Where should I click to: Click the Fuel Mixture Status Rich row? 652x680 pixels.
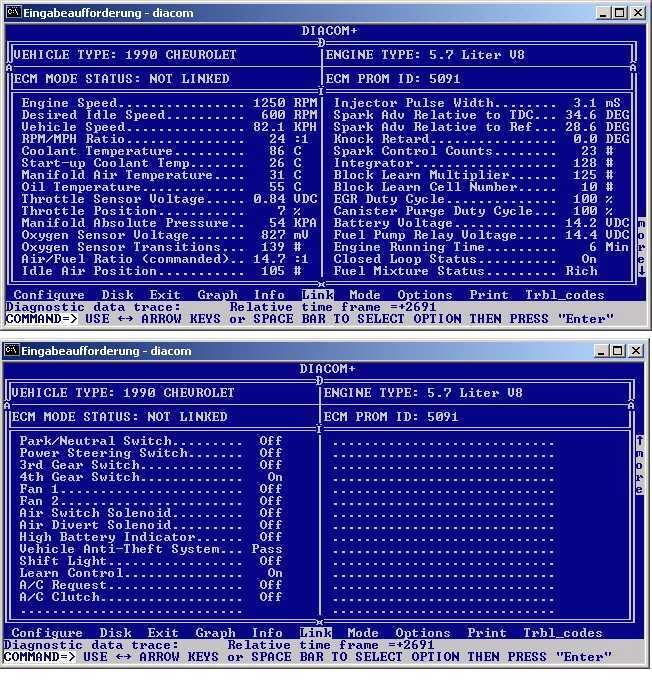(465, 271)
